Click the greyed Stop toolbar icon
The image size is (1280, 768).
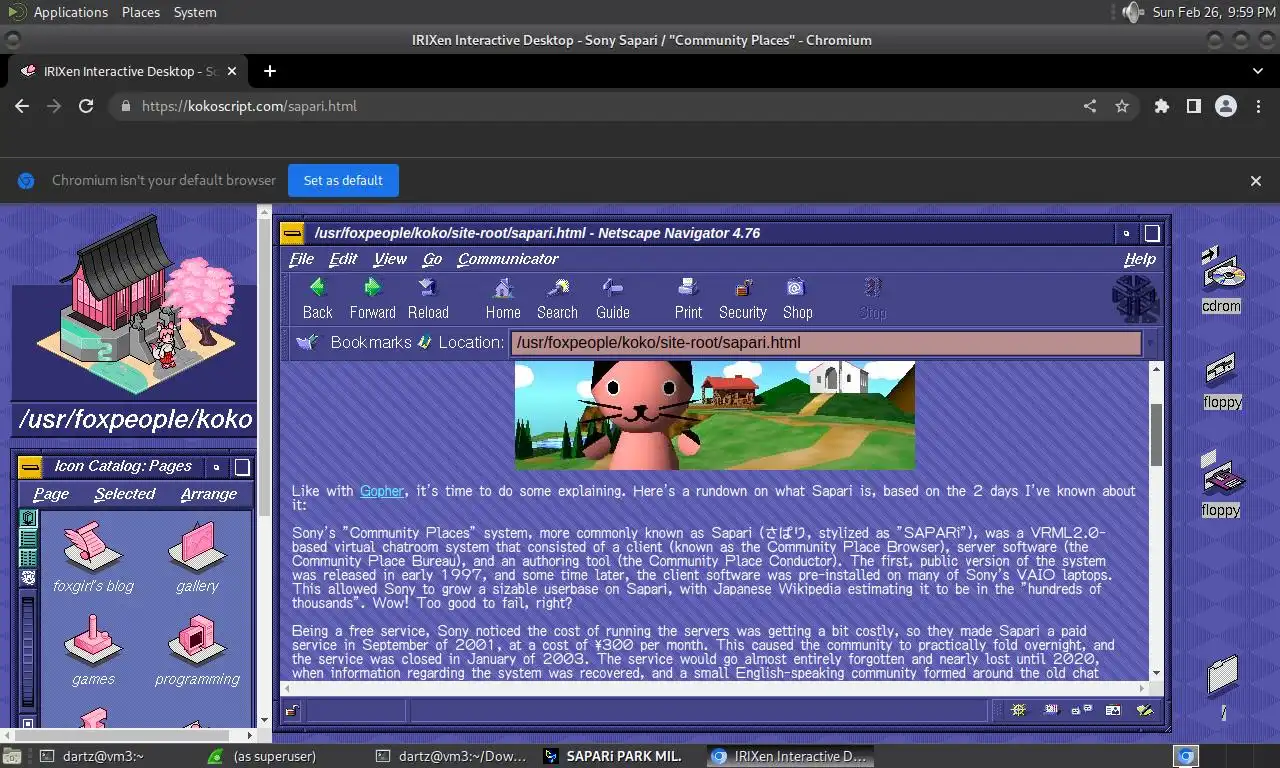(x=872, y=289)
